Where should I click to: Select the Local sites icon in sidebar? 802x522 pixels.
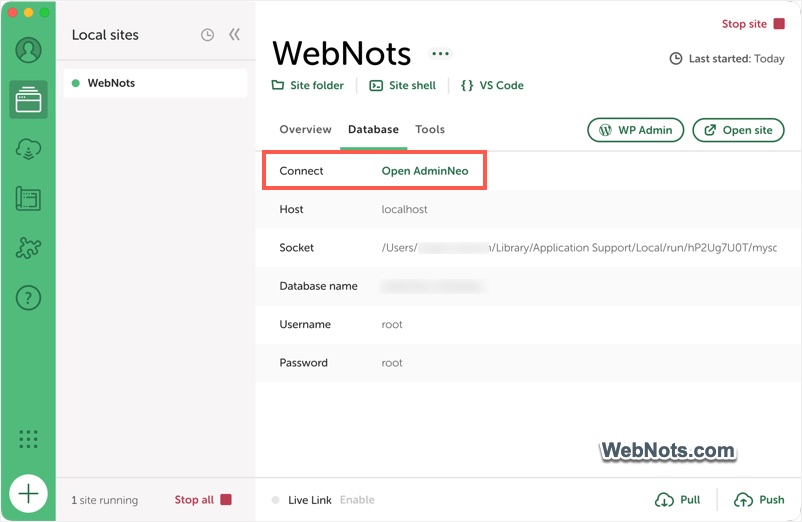(28, 100)
